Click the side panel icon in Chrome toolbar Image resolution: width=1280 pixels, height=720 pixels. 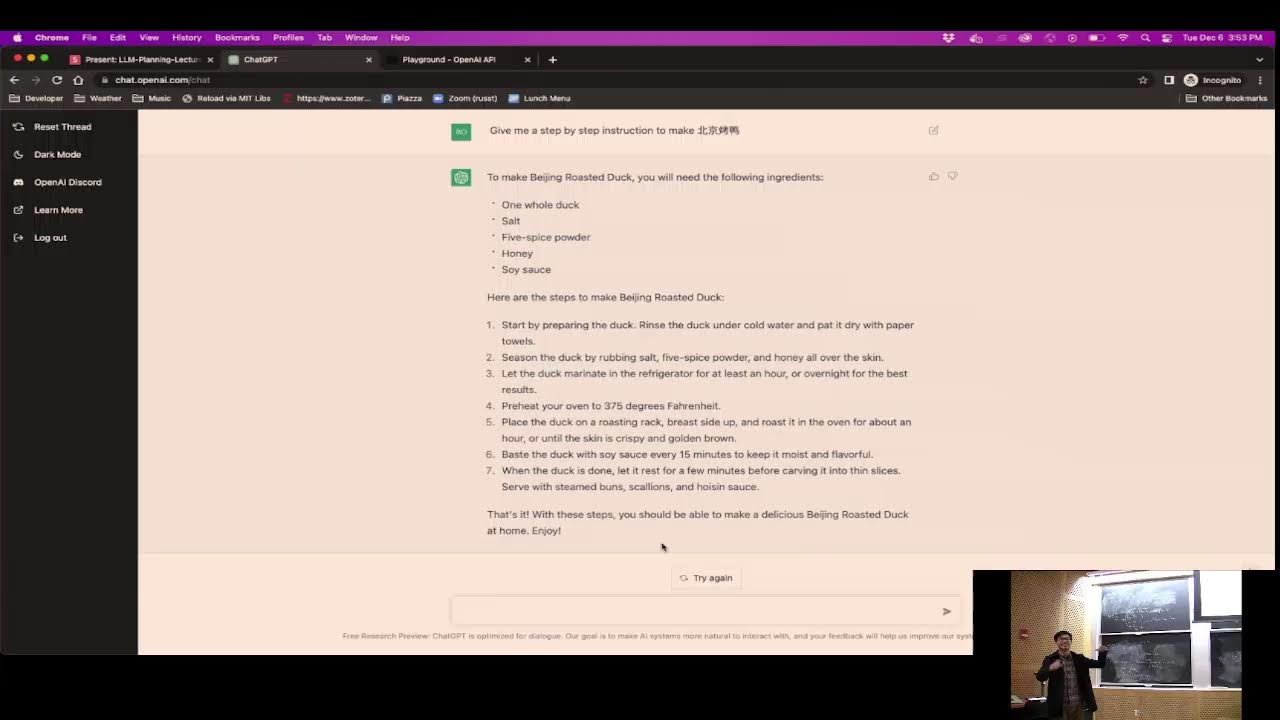(1169, 80)
